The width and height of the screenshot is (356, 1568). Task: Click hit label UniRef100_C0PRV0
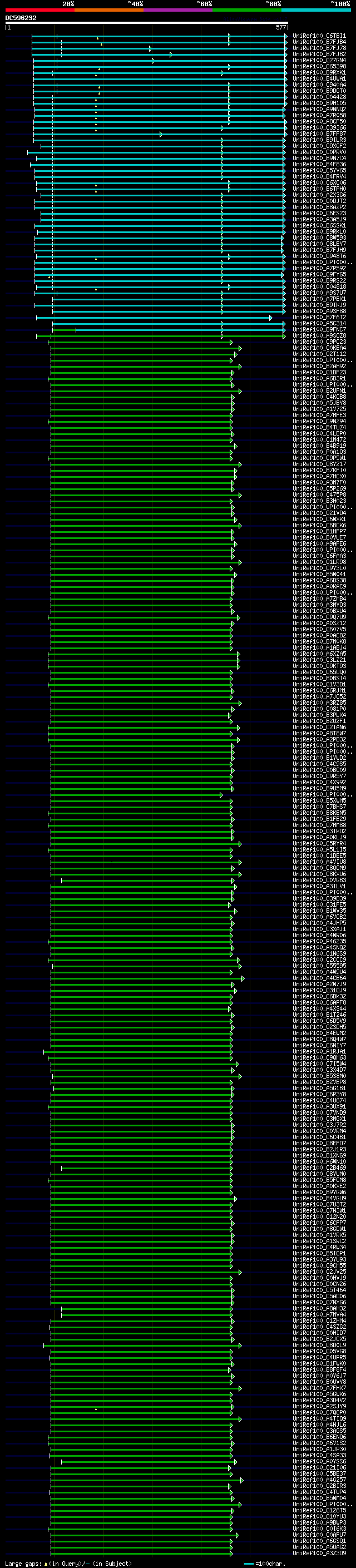(319, 152)
